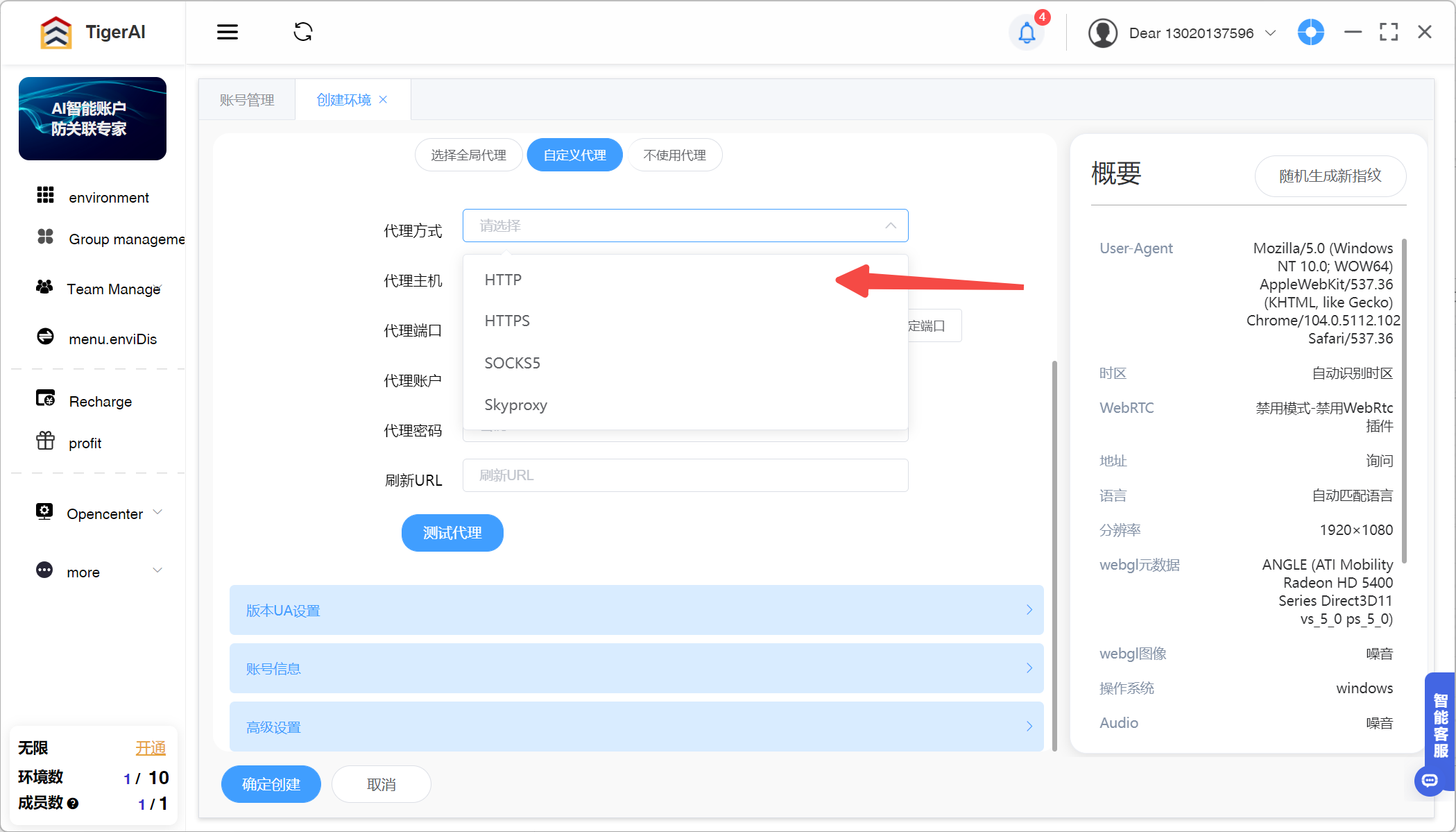Click the 测试代理 button
The image size is (1456, 832).
point(452,532)
